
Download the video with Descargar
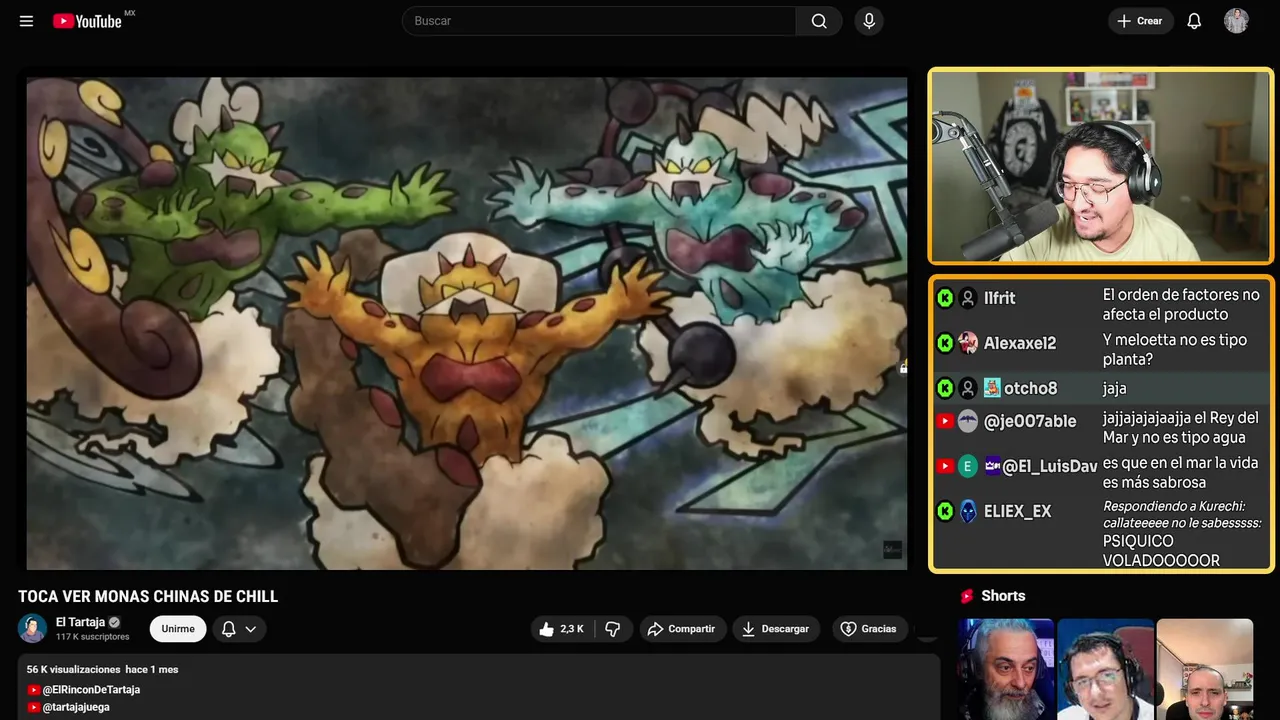pos(776,629)
